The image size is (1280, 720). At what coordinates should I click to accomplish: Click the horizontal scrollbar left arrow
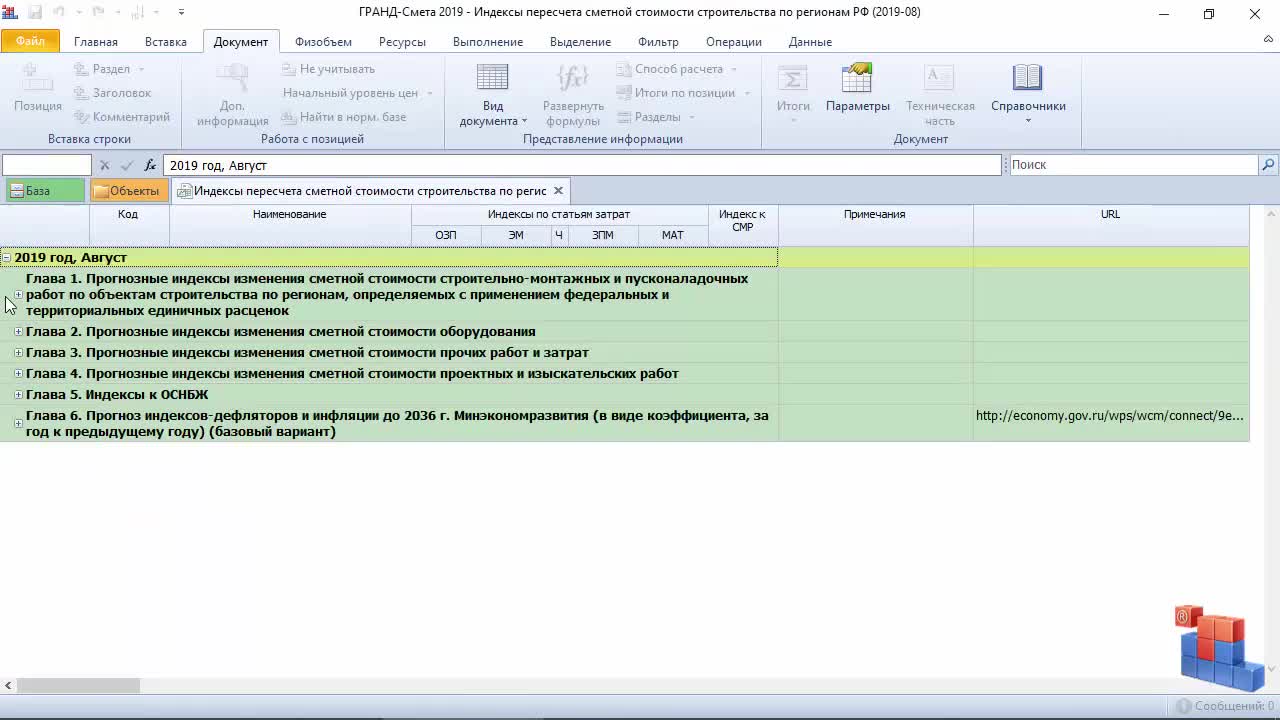(8, 686)
